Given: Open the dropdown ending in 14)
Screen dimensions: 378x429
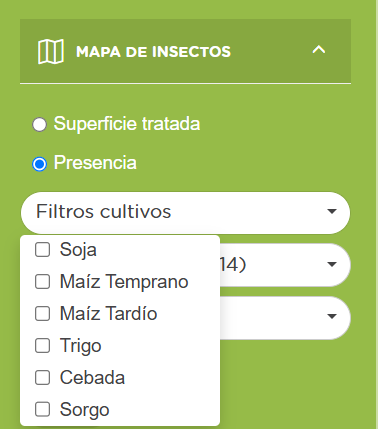Looking at the screenshot, I should pyautogui.click(x=285, y=265).
